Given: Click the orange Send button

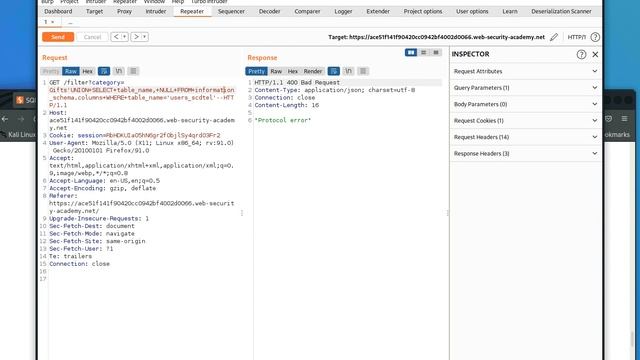Looking at the screenshot, I should (58, 37).
